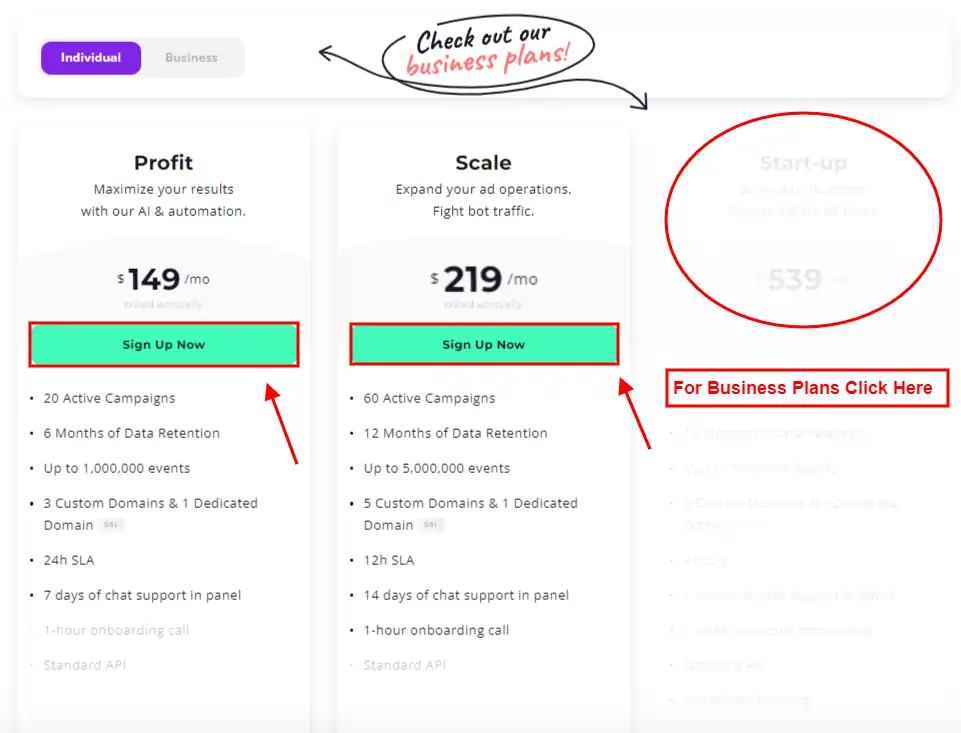
Task: Click the "60 Active Campaigns" feature
Action: point(429,398)
